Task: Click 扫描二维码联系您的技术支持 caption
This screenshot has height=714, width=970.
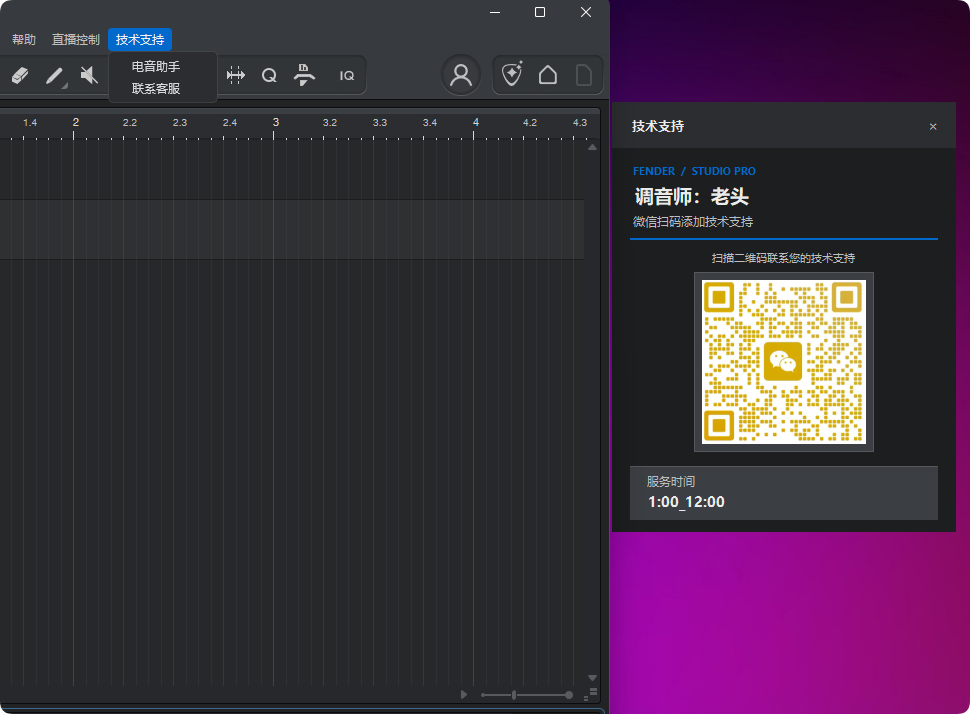Action: [x=783, y=258]
